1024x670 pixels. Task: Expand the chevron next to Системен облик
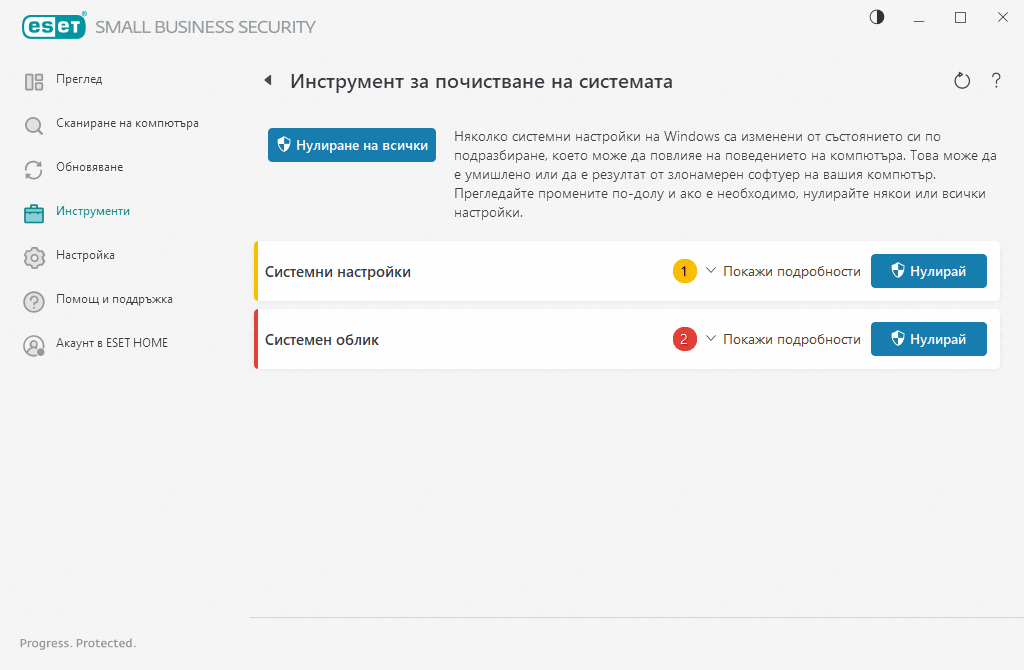[710, 339]
